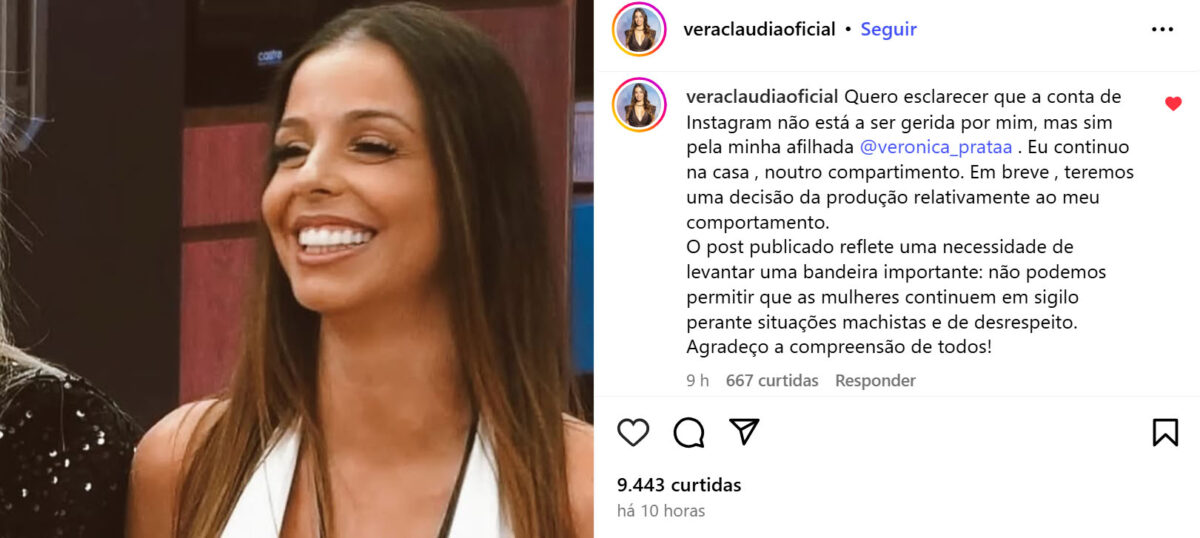This screenshot has width=1200, height=538.
Task: Open the 9 h comment timestamp
Action: click(697, 380)
